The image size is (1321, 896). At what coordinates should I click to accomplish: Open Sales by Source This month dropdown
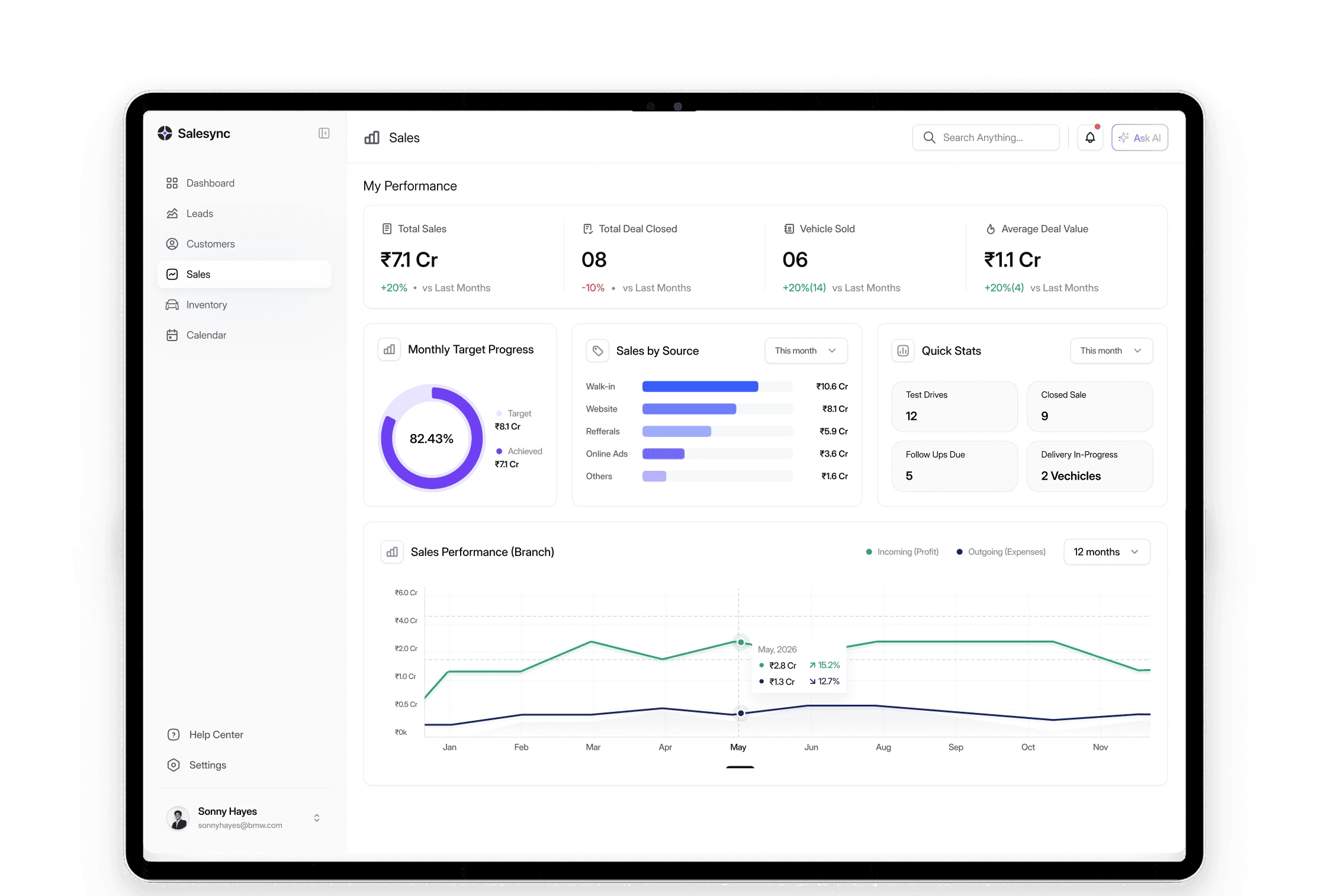[806, 351]
